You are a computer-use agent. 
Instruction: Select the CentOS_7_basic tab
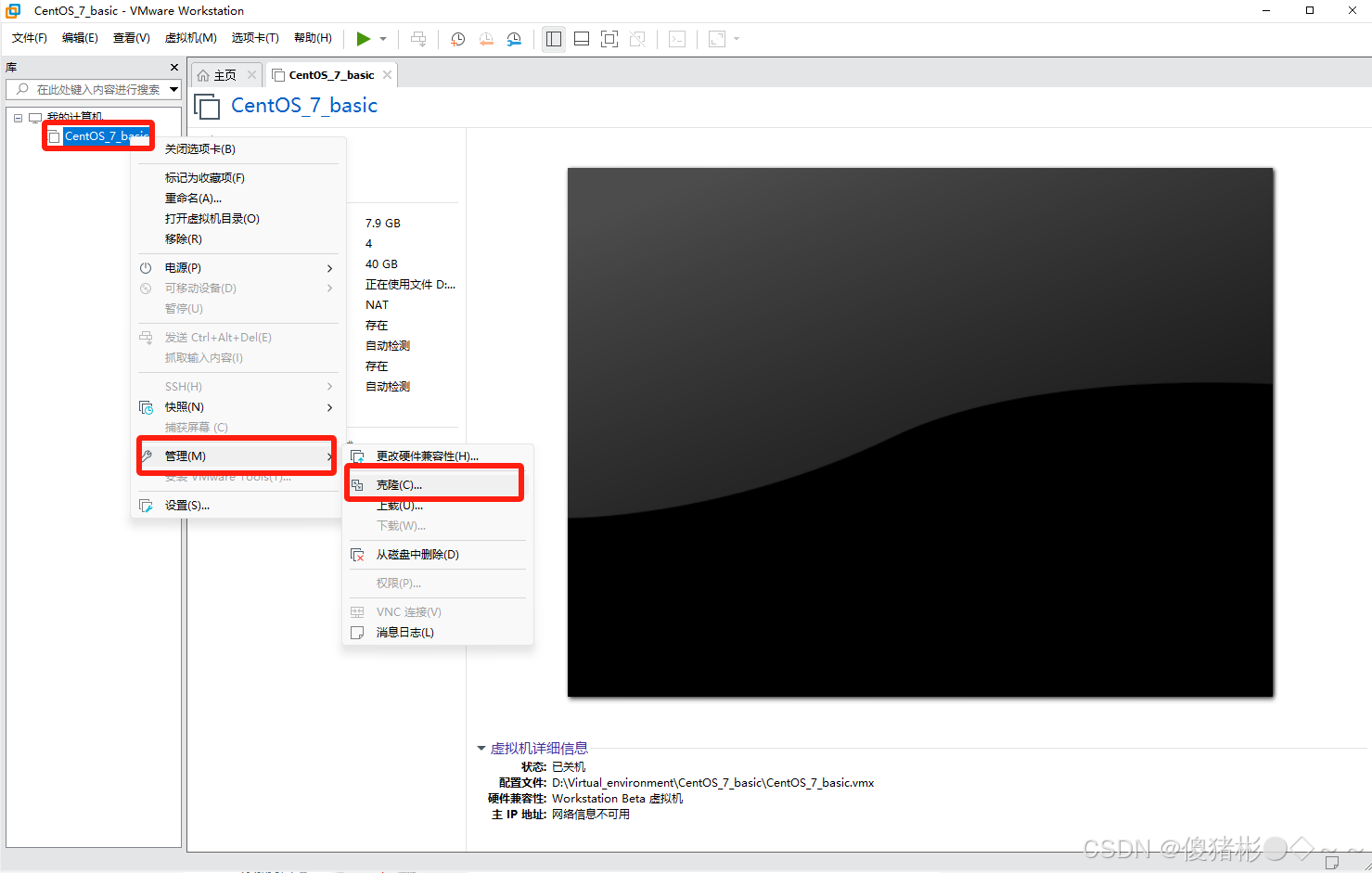click(331, 75)
